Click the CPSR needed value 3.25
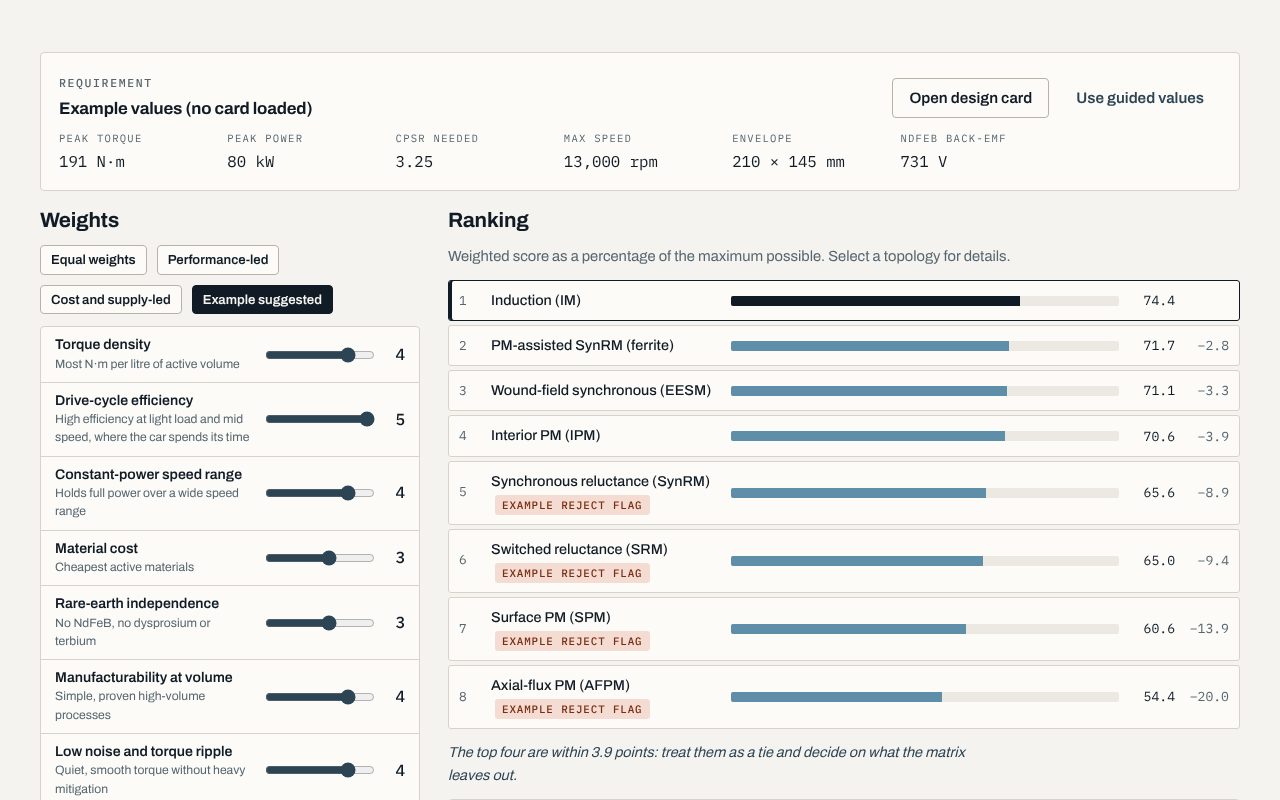Screen dimensions: 1280x800 414,162
